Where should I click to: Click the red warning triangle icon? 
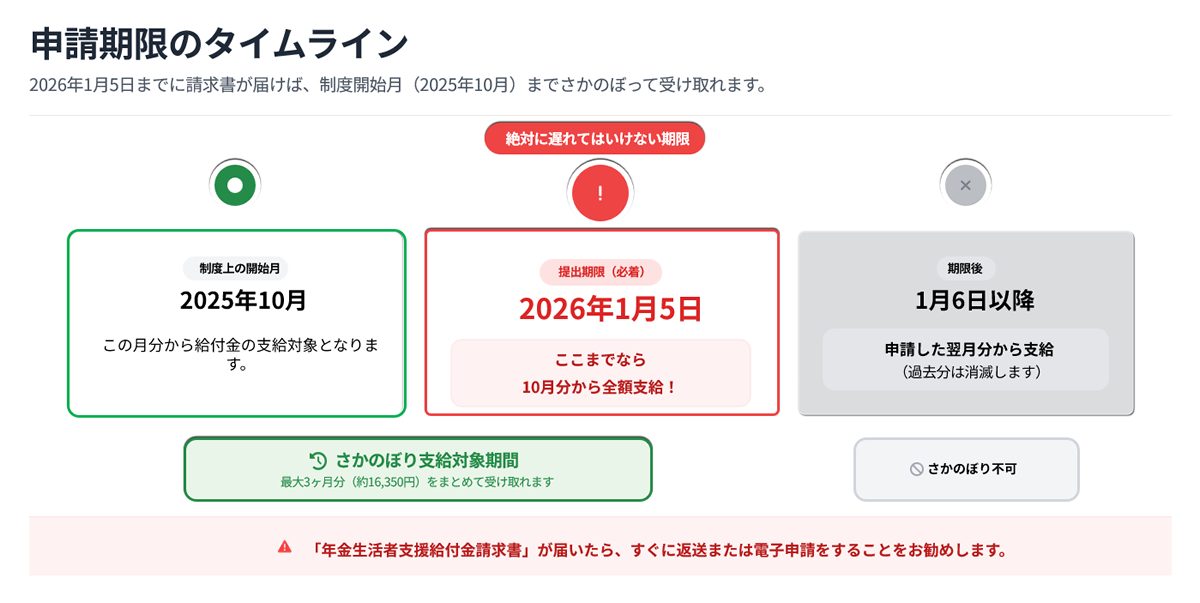click(x=285, y=547)
